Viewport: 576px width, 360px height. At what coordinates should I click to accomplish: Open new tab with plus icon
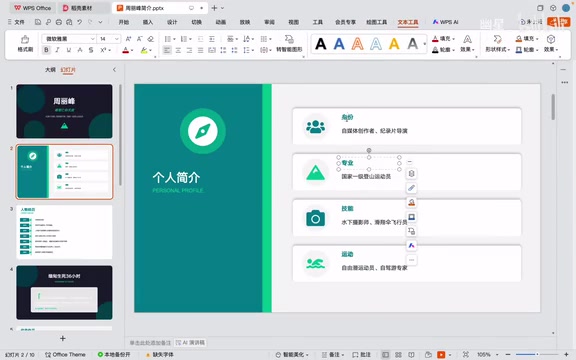point(215,8)
